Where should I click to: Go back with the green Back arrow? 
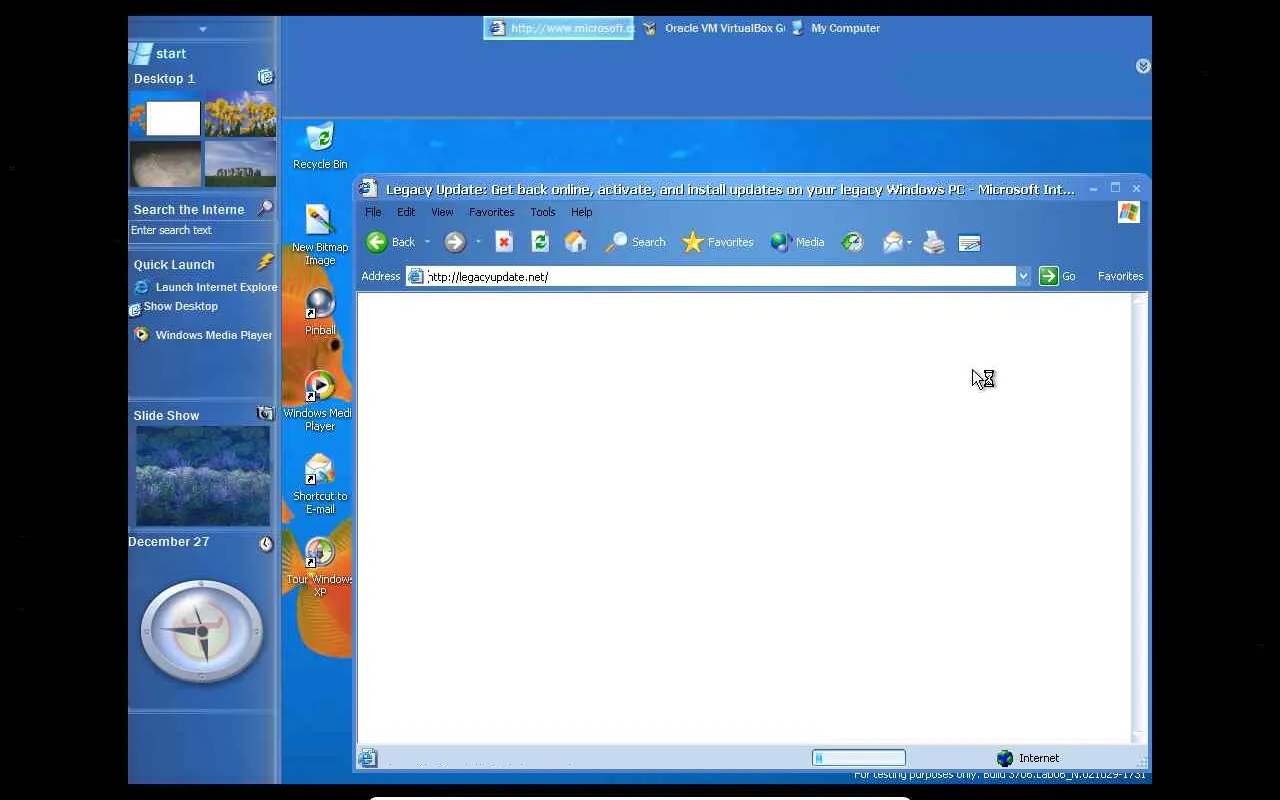click(x=391, y=242)
